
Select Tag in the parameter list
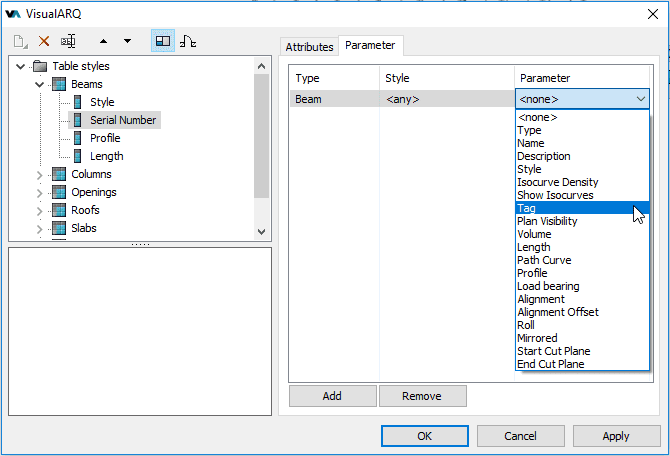click(582, 208)
